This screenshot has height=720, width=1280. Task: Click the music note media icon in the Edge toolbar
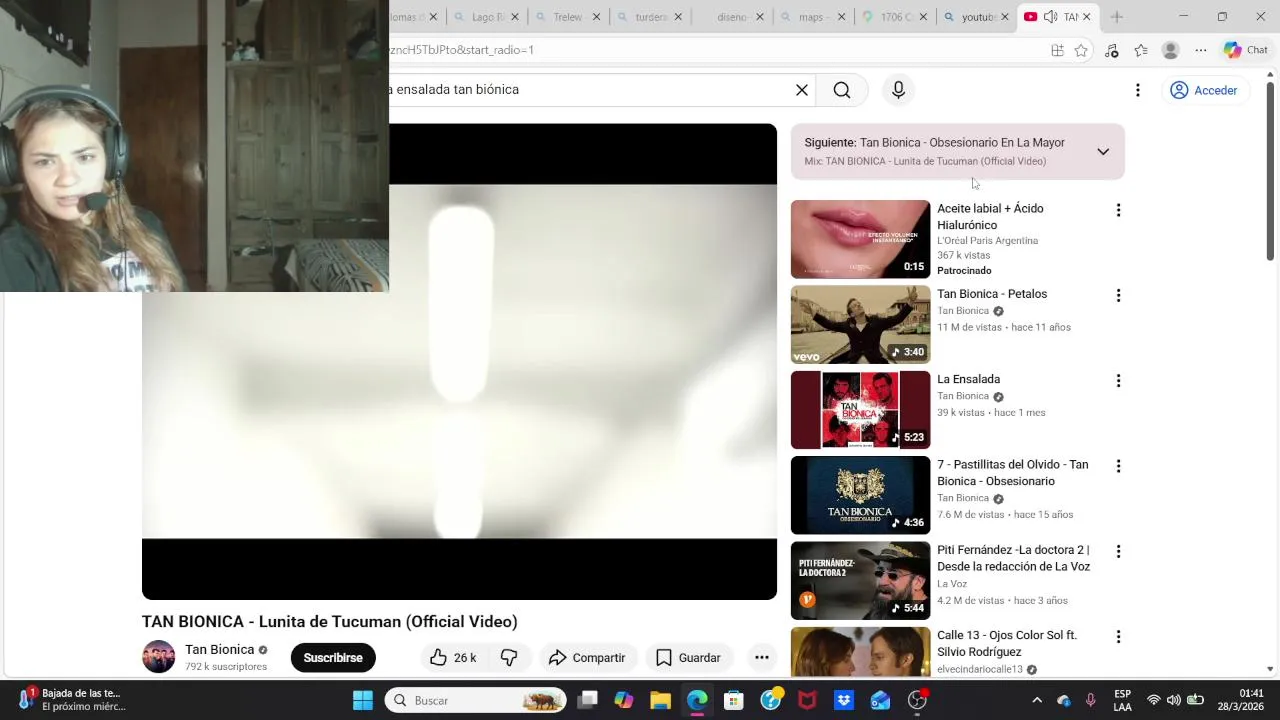point(1111,51)
